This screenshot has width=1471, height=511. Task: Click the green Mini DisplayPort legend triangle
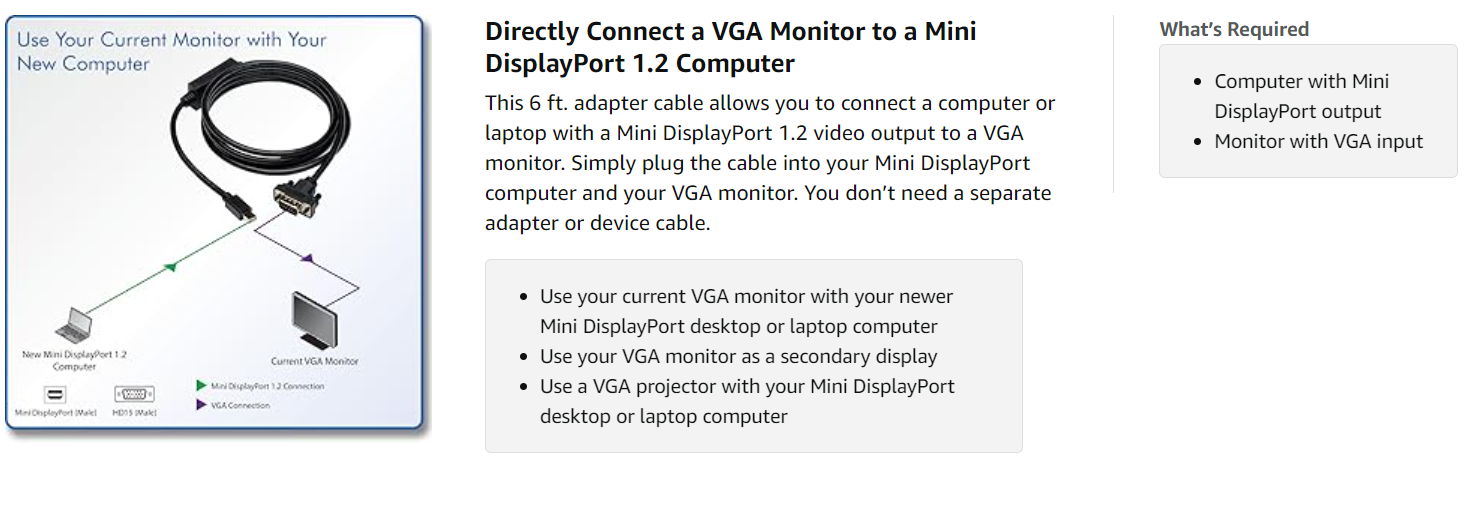pos(201,385)
